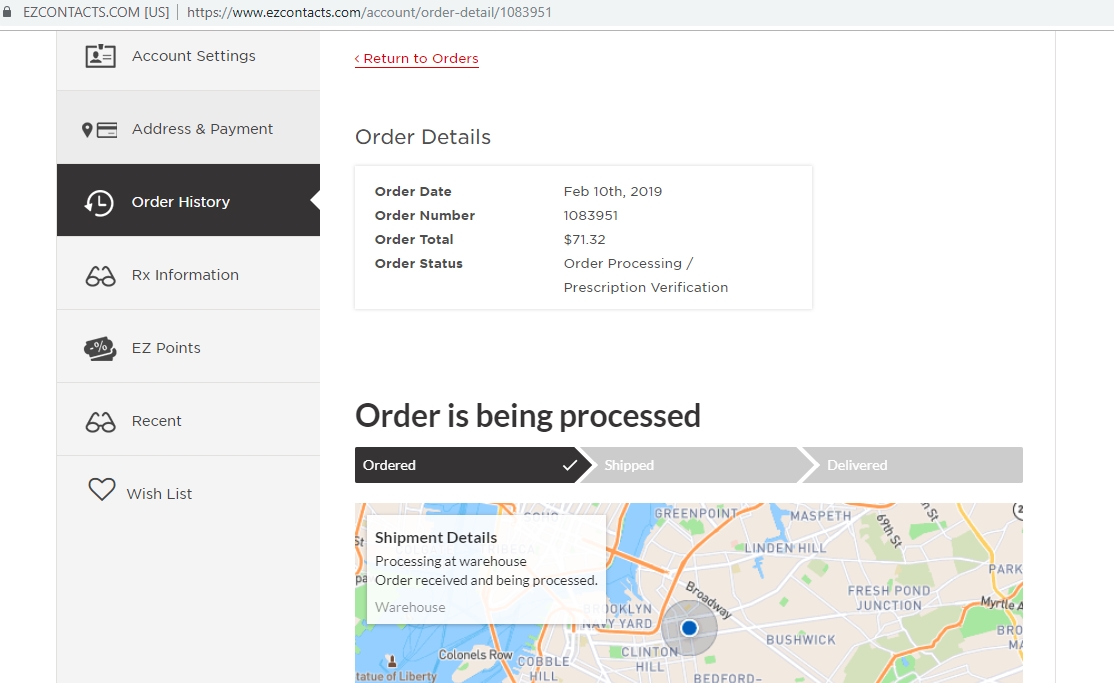
Task: Click the Order History clock icon
Action: coord(99,203)
